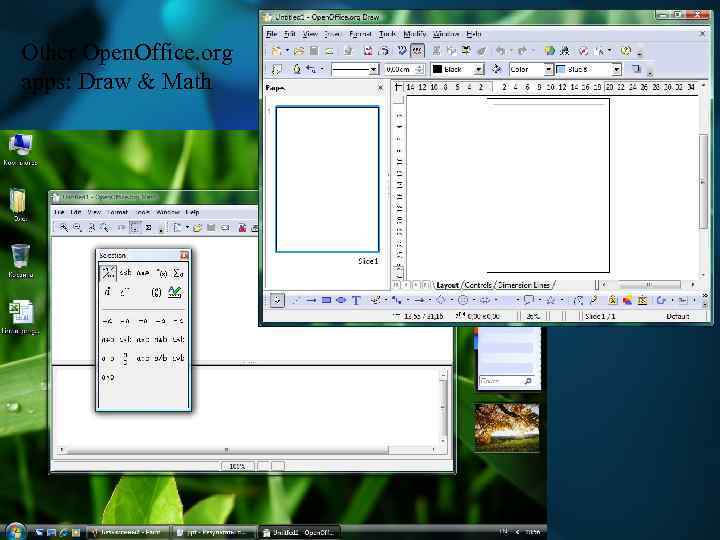Choose Formats category in Selection panel
Screen dimensions: 720x540
(x=174, y=292)
